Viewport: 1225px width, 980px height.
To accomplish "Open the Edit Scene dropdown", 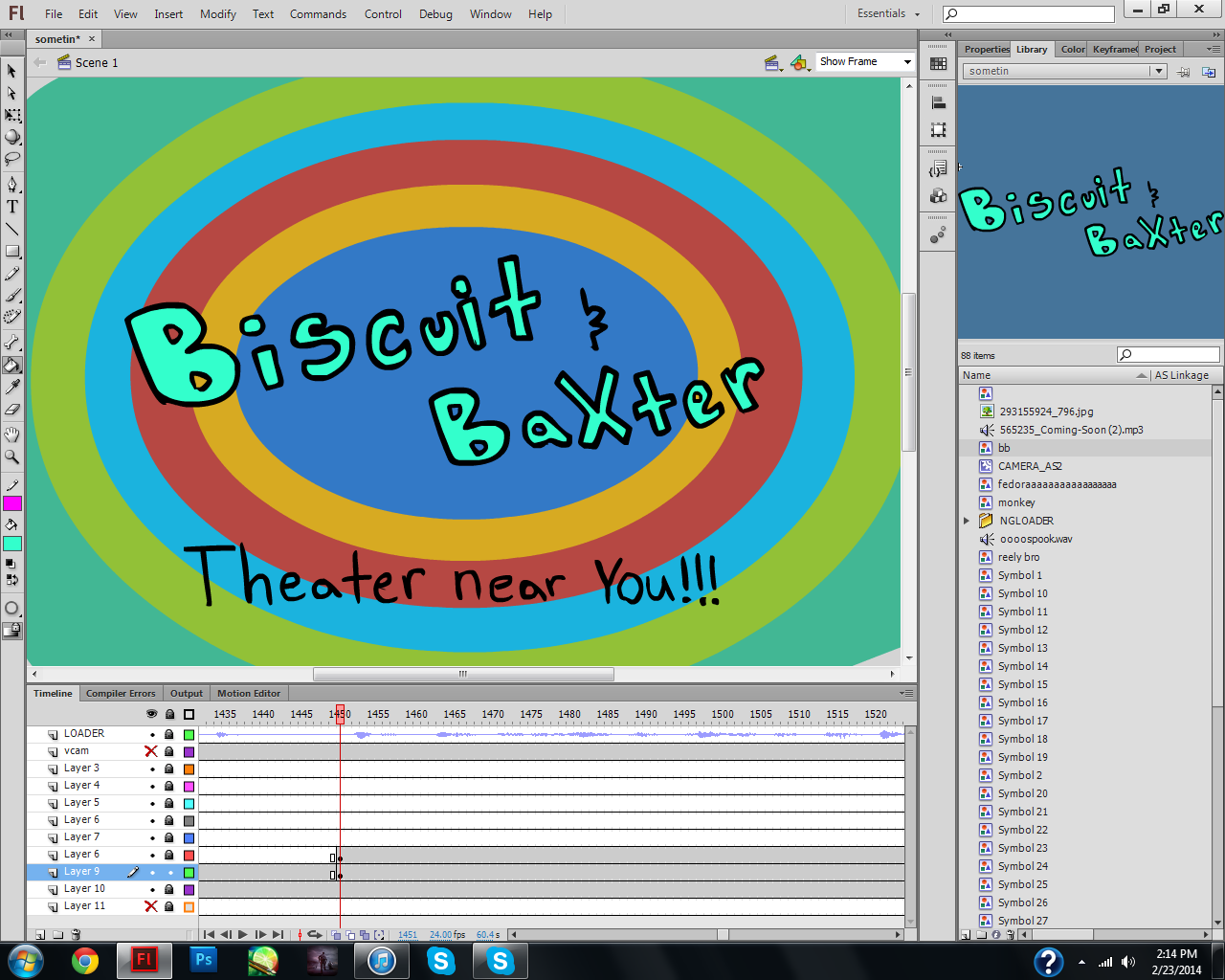I will pyautogui.click(x=773, y=63).
